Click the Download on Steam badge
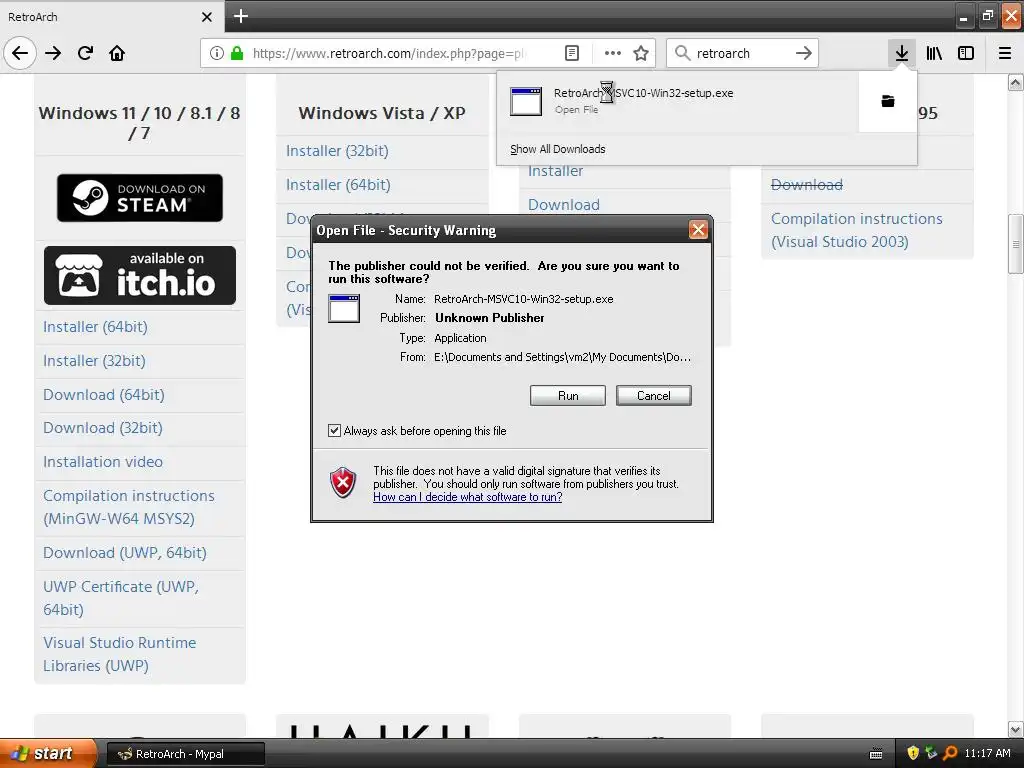 click(140, 198)
